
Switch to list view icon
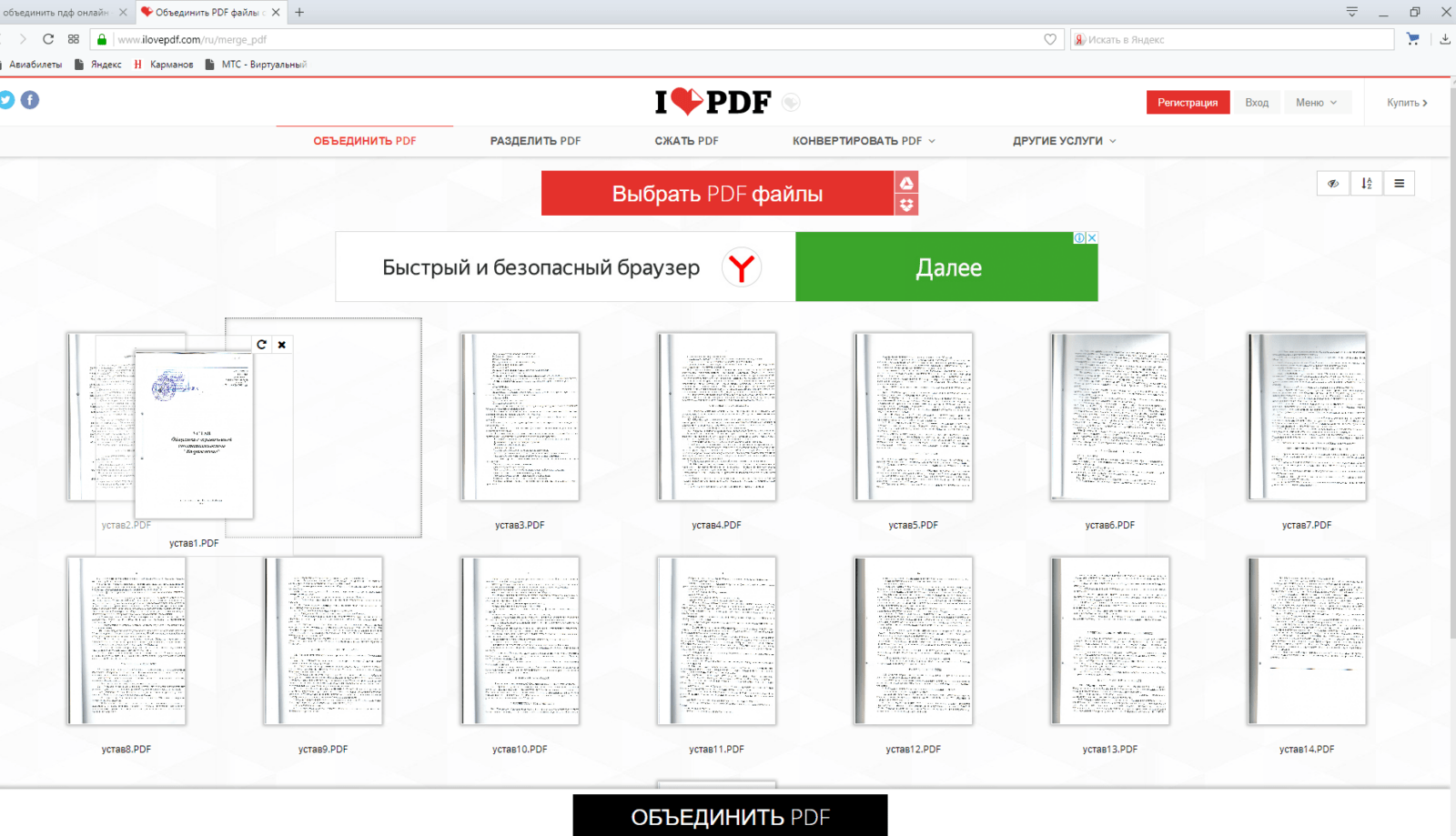(1399, 183)
